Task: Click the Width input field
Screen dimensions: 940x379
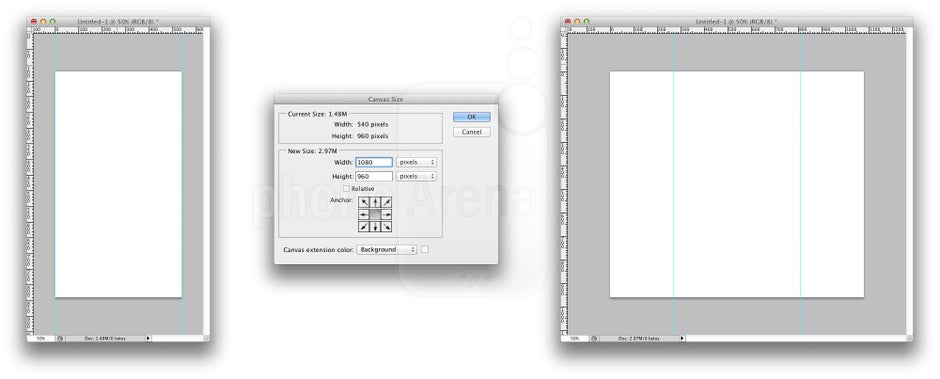Action: click(x=374, y=162)
